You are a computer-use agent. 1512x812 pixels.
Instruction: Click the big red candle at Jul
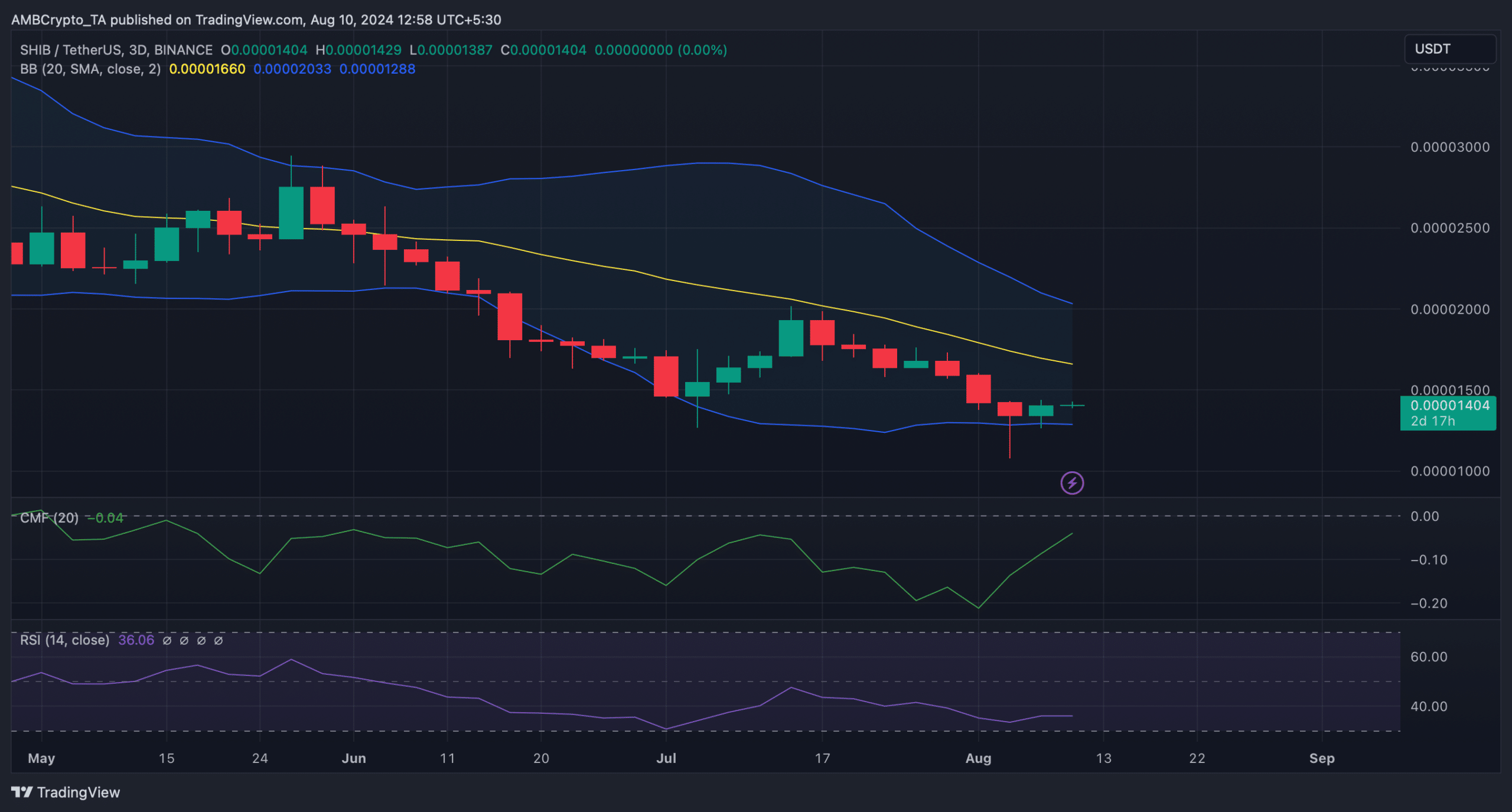[666, 376]
